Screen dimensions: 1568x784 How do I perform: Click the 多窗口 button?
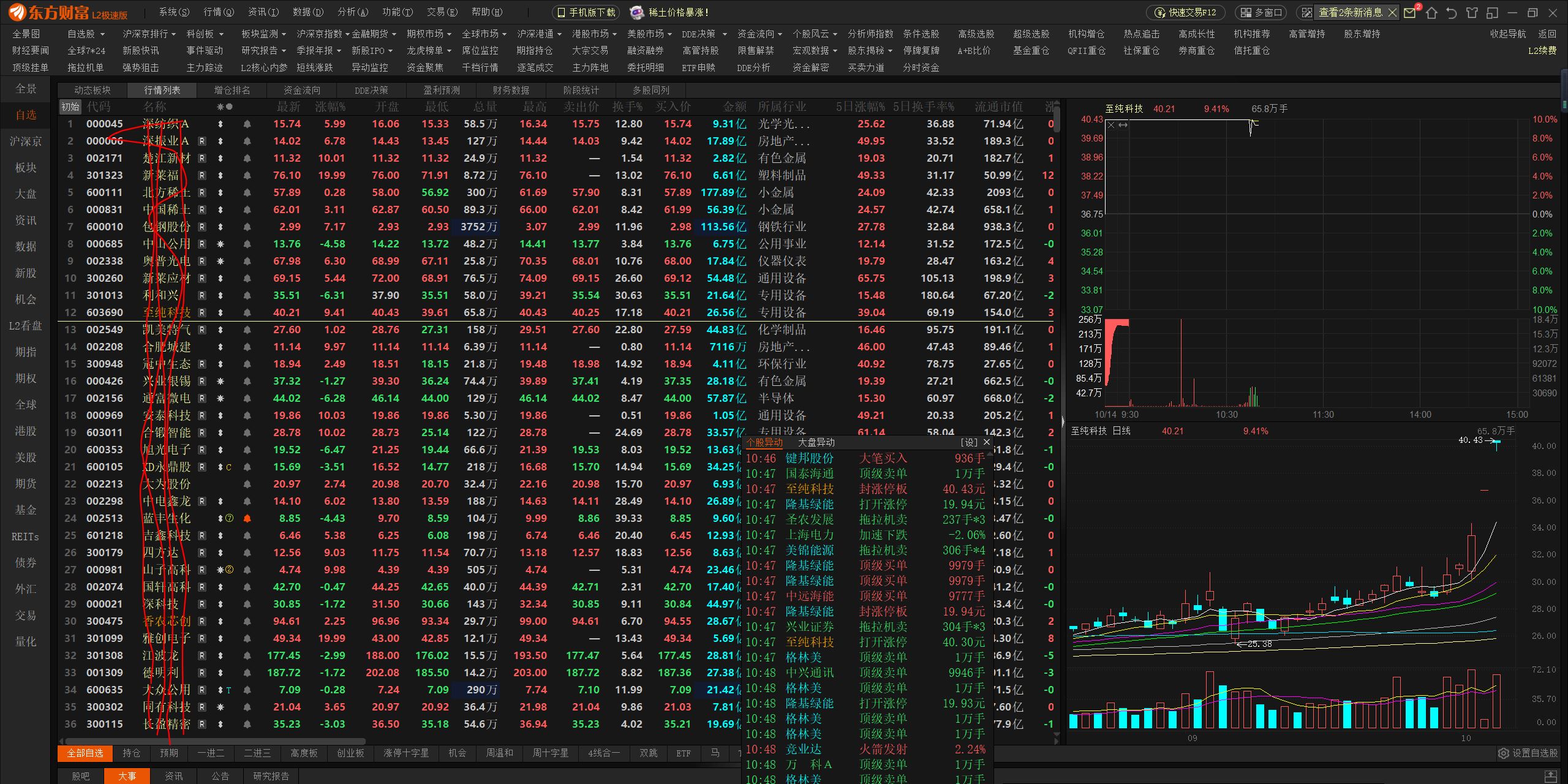pyautogui.click(x=1261, y=12)
